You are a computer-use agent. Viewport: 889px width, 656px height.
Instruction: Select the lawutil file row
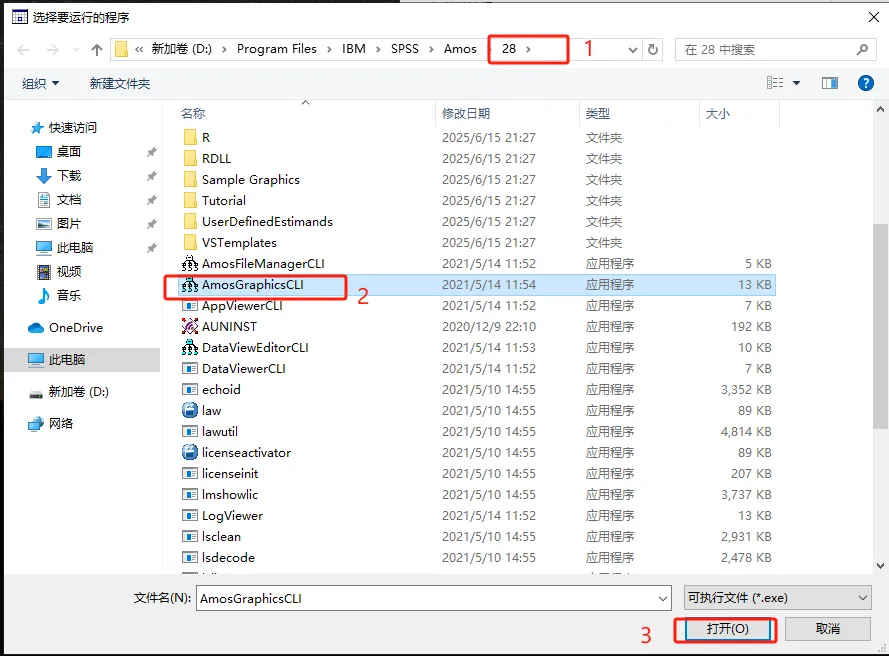(477, 431)
